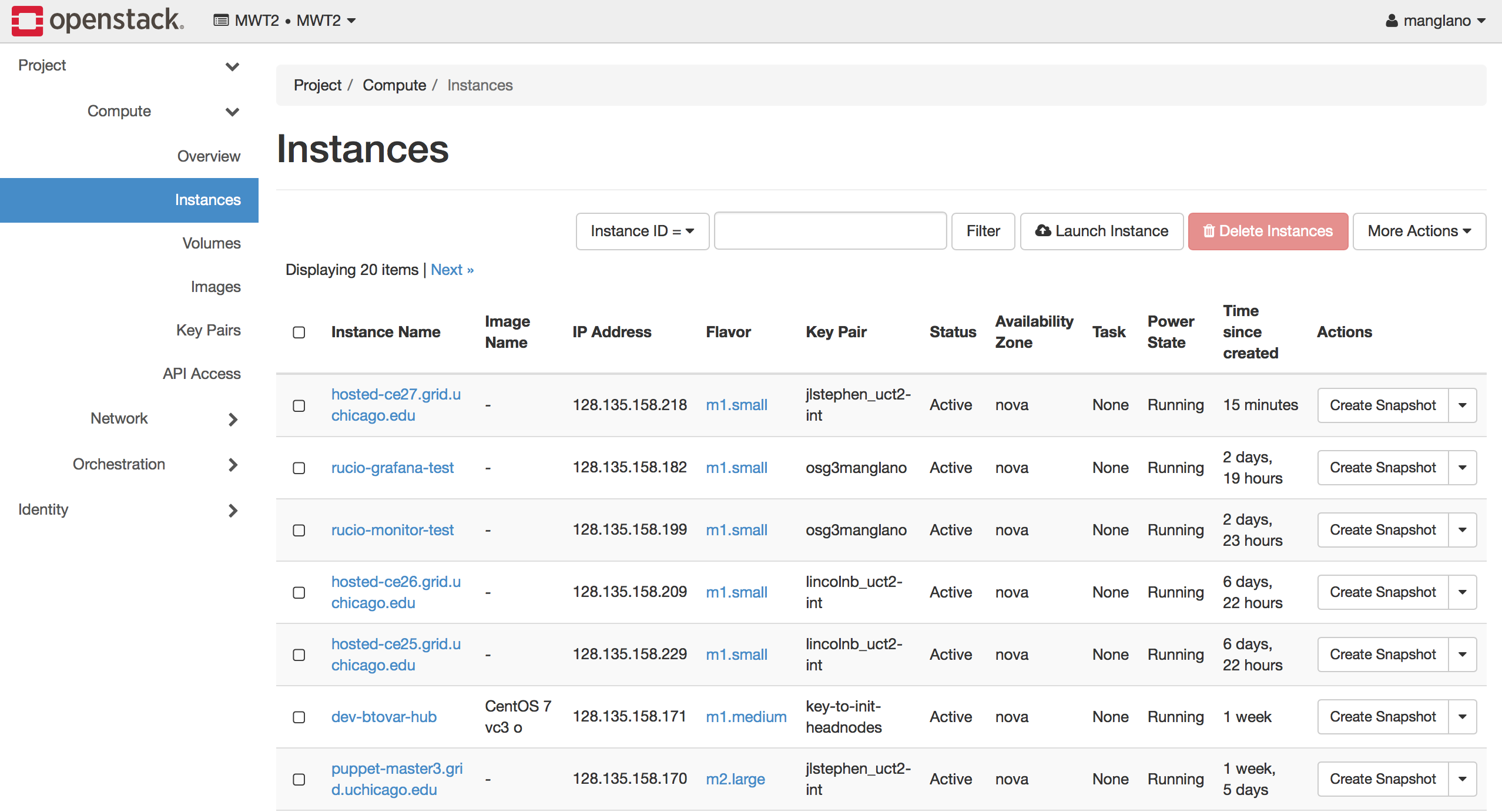This screenshot has width=1502, height=812.
Task: Go to Volumes in the sidebar
Action: [211, 243]
